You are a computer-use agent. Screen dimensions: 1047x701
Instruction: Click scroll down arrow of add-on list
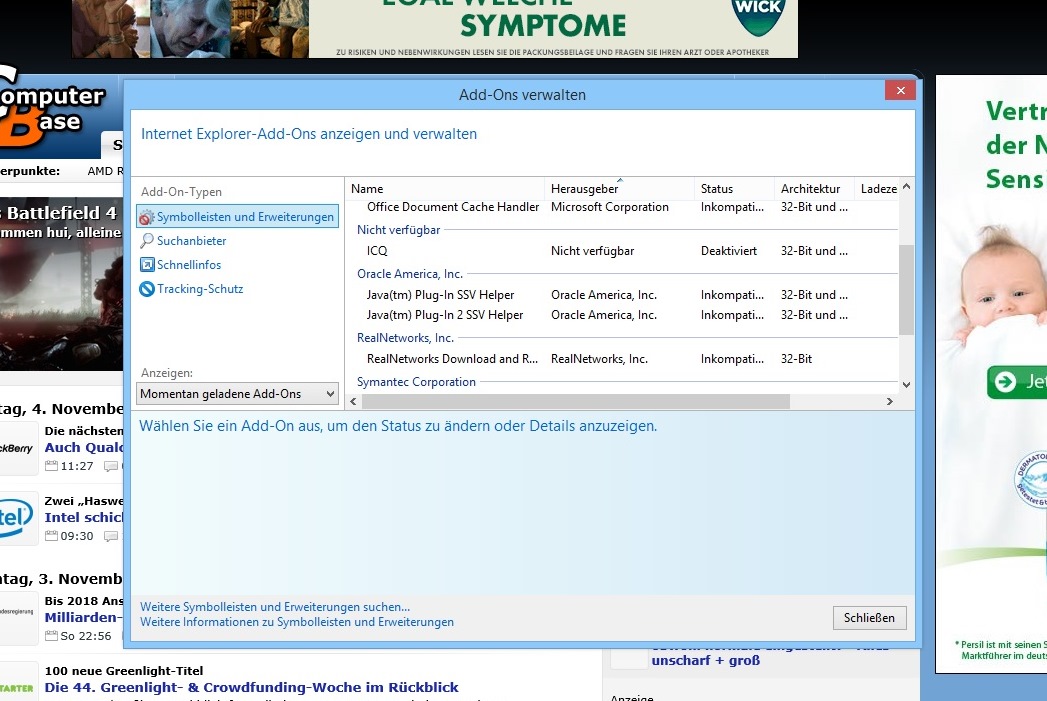coord(906,385)
